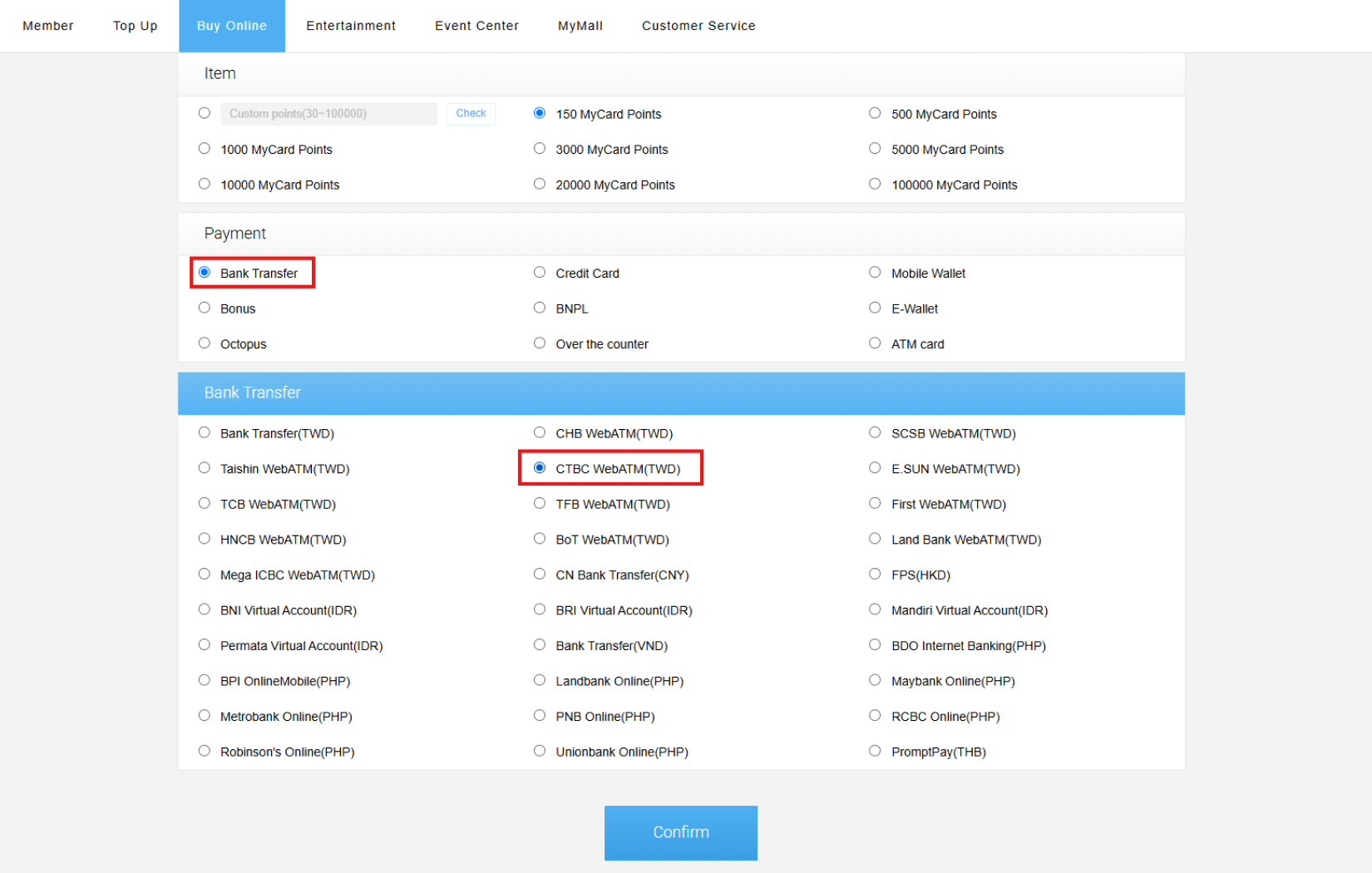
Task: Select TCB WebATM(TWD)
Action: coord(205,503)
